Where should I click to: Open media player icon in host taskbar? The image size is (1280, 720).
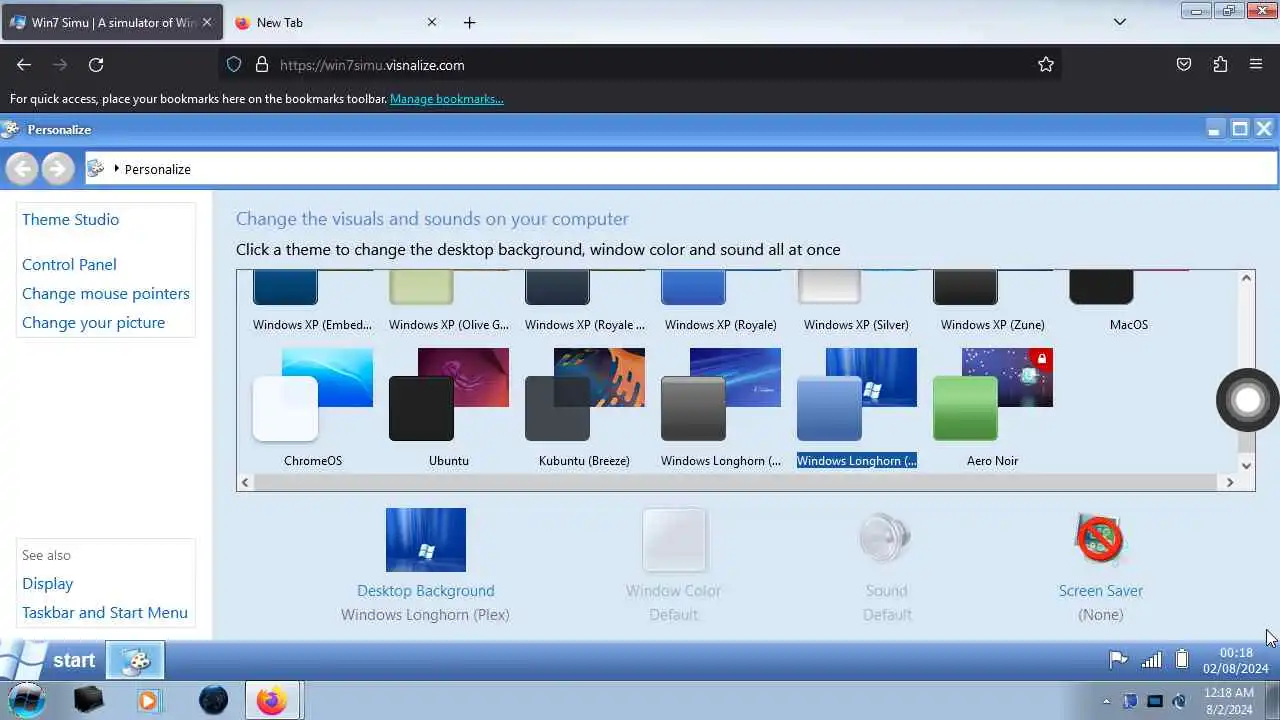148,700
